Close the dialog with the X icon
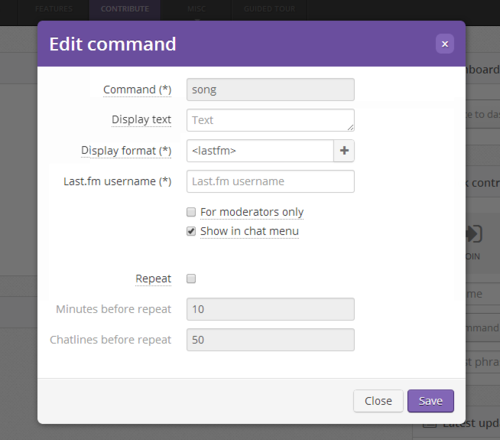 coord(445,44)
